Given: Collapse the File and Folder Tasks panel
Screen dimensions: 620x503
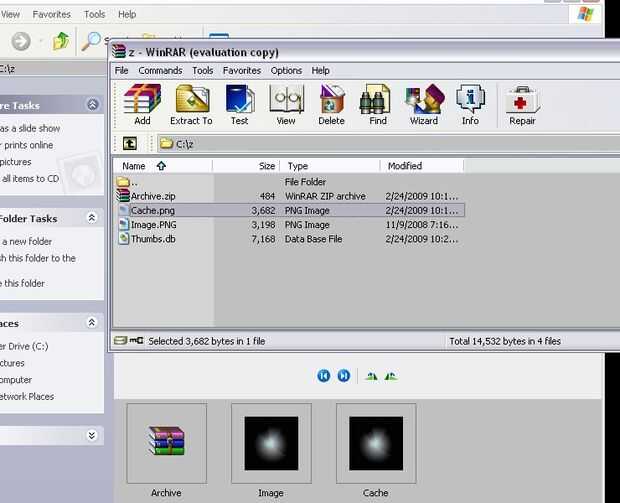Looking at the screenshot, I should coord(92,218).
